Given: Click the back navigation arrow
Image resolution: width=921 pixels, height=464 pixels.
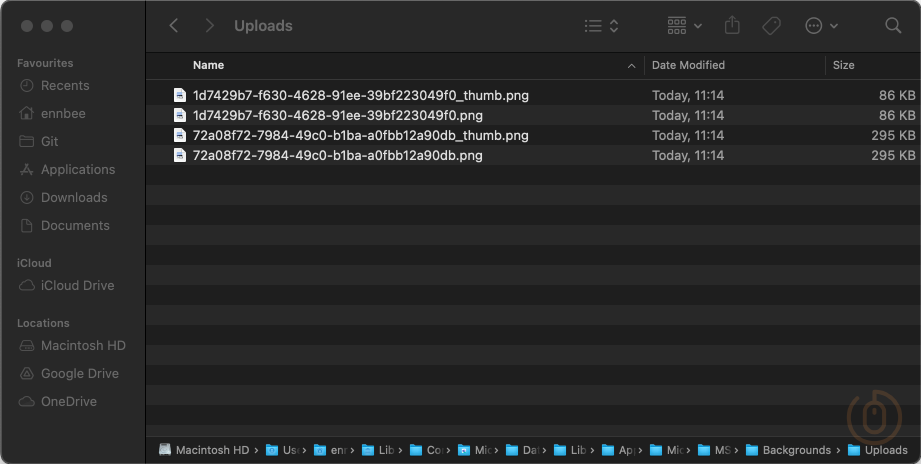Looking at the screenshot, I should point(174,26).
